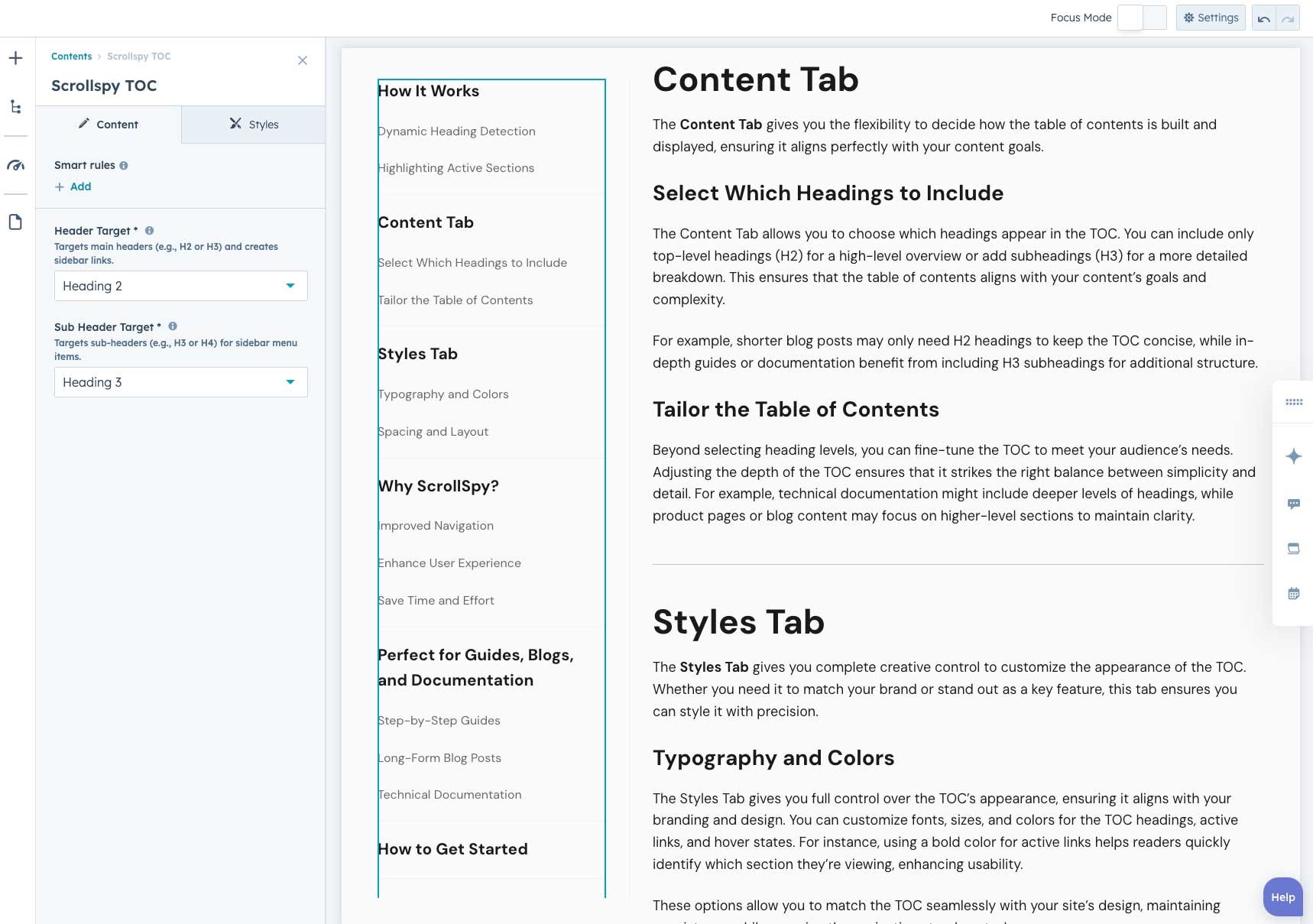Open the grid dots icon on right rail
Image resolution: width=1313 pixels, height=924 pixels.
pos(1294,402)
